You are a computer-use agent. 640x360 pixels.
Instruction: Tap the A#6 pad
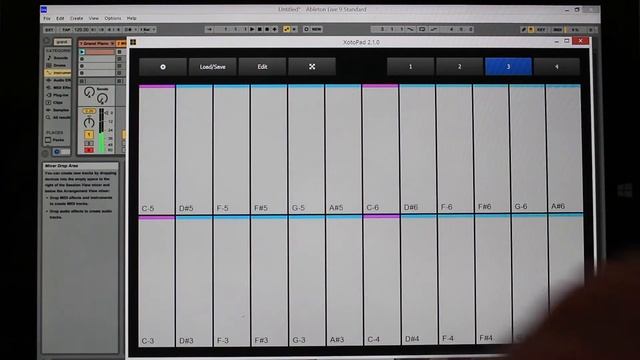click(x=563, y=148)
